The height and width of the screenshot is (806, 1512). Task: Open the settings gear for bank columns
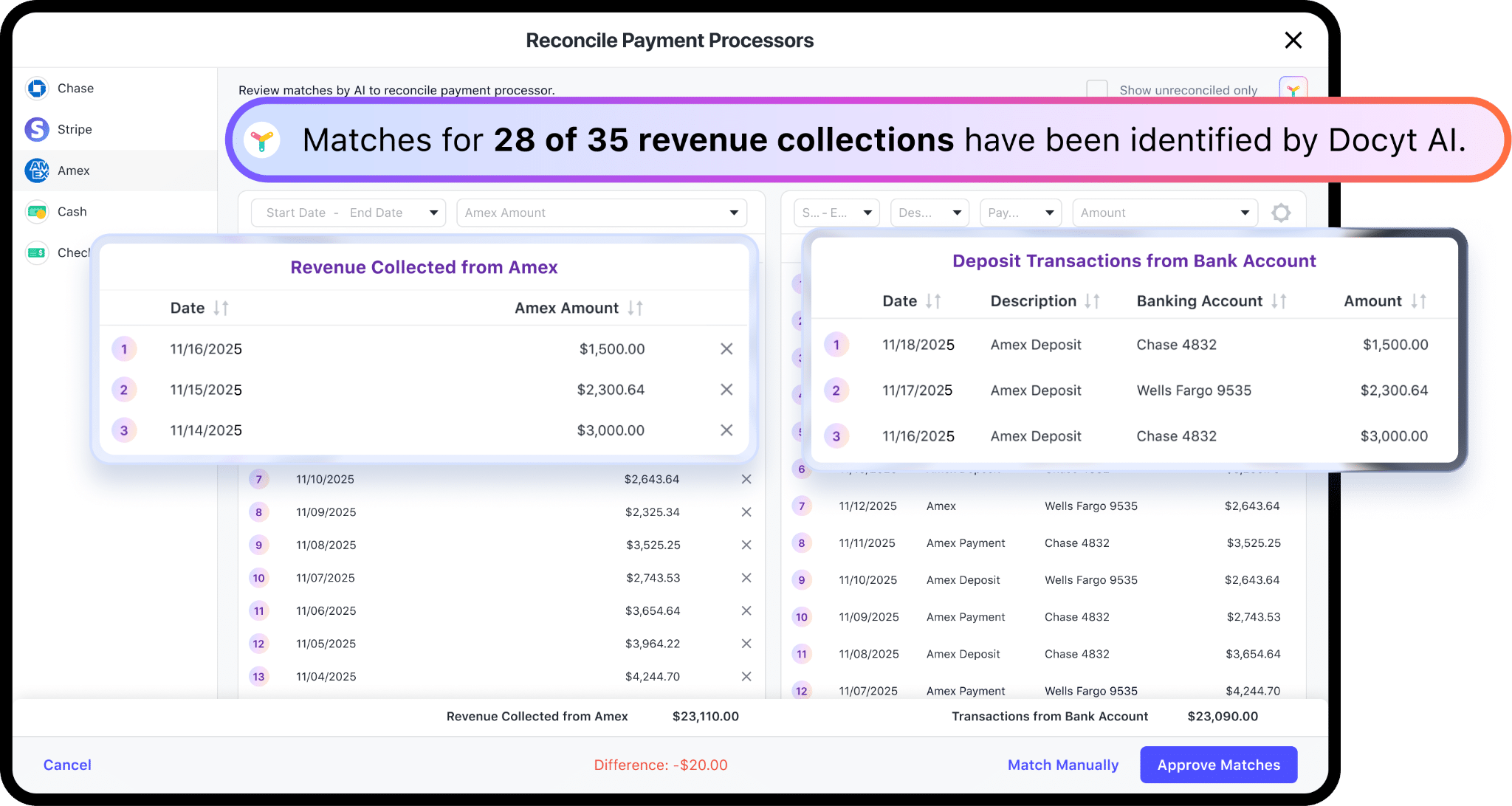(1281, 213)
